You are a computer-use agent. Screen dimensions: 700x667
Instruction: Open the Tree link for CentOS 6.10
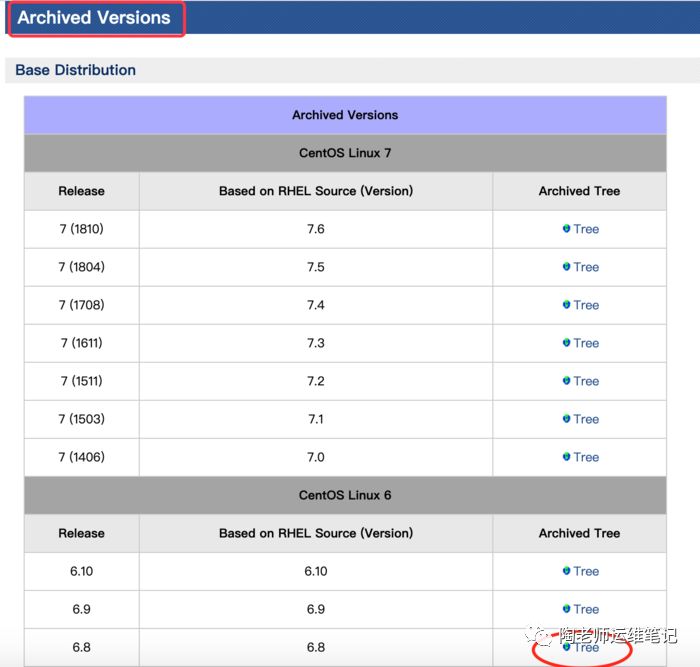point(586,571)
